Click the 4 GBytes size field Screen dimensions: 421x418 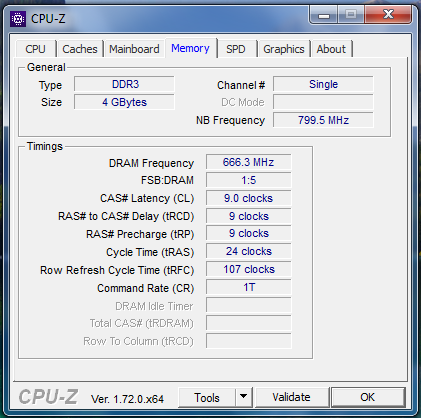click(x=124, y=102)
